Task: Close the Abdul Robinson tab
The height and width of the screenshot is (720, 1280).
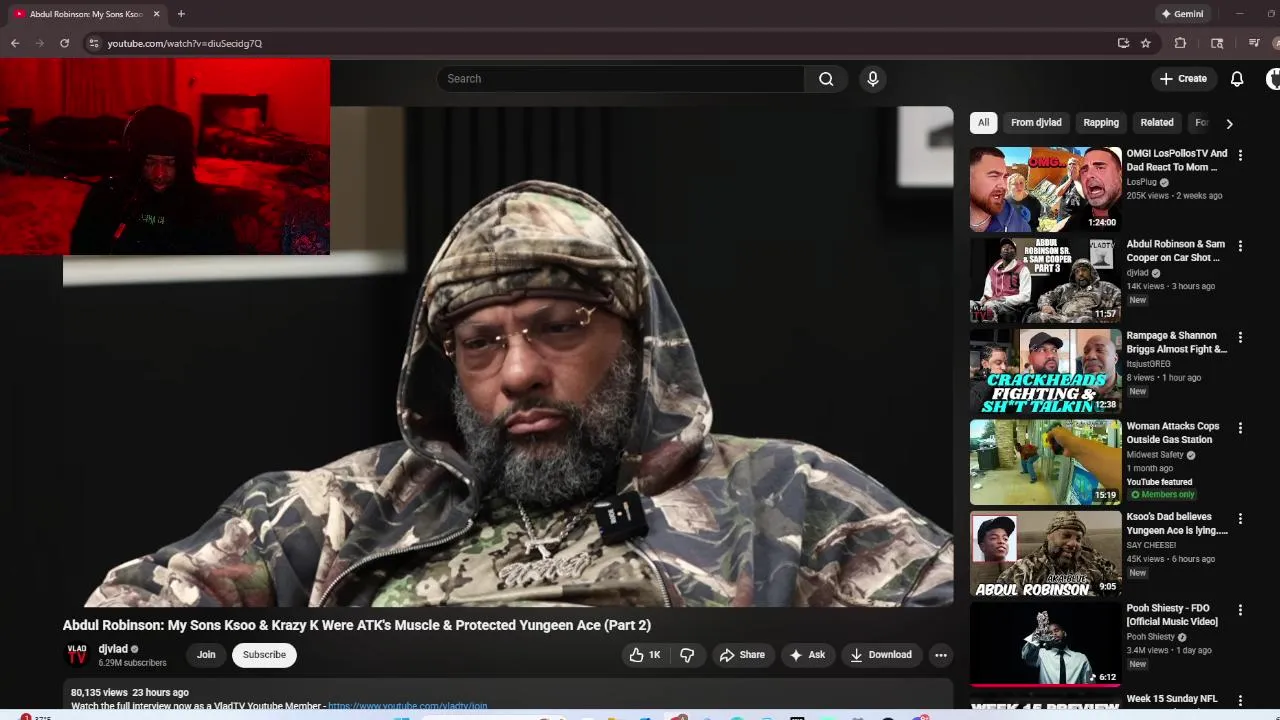Action: 156,14
